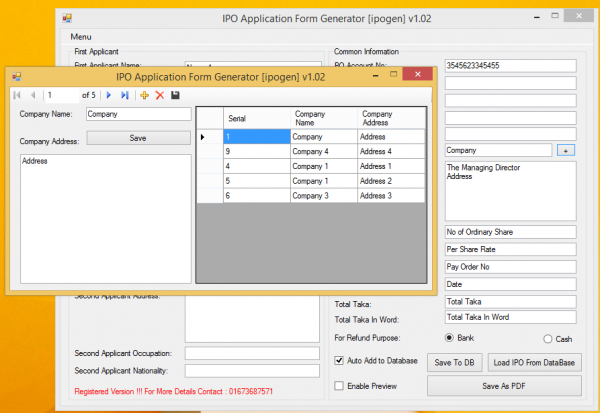Open the Menu in the menu bar

(81, 37)
